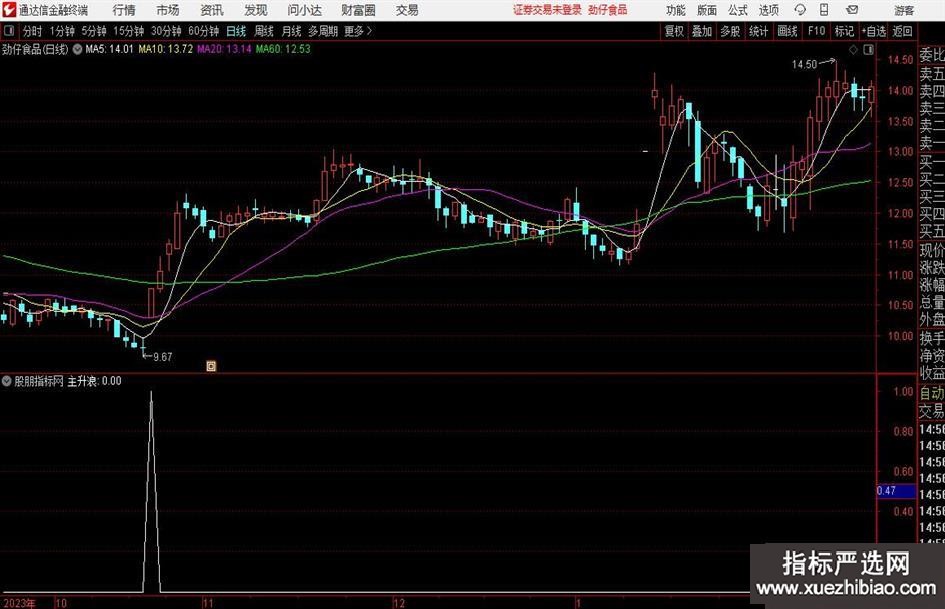Expand the 股朋指标网 sub-indicator dropdown arrow
Viewport: 945px width, 609px height.
coord(7,381)
